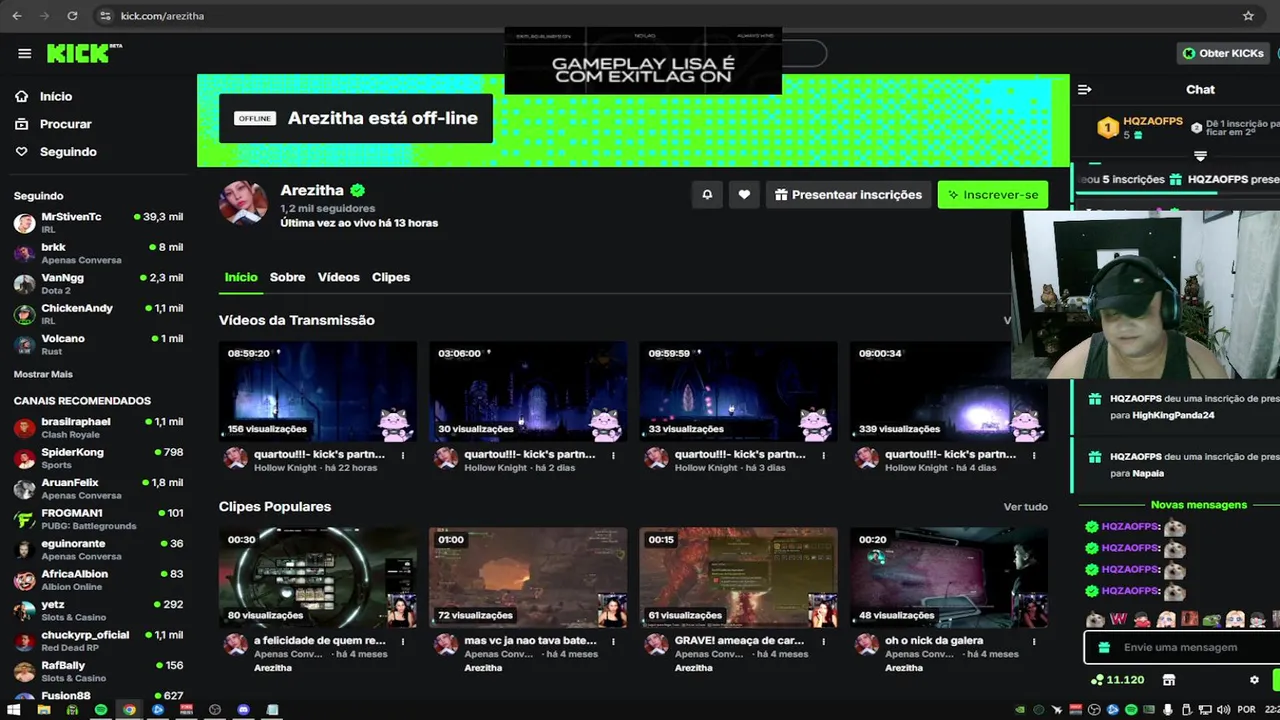Open RafBally recommended channel
The height and width of the screenshot is (720, 1280).
98,672
